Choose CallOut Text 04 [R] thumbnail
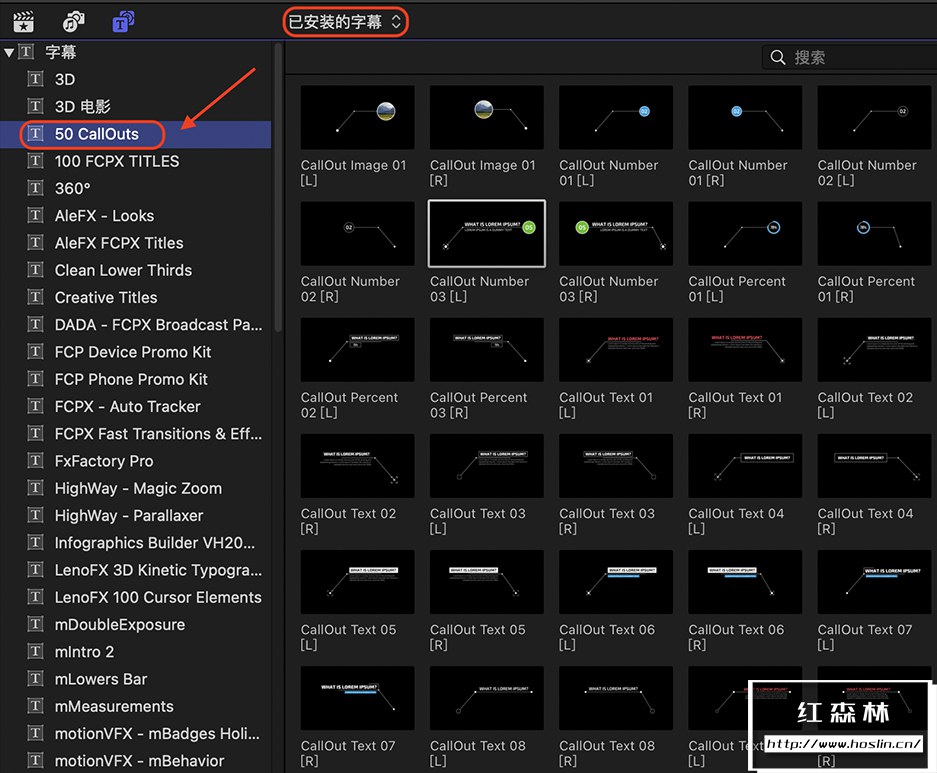Viewport: 937px width, 773px height. pos(874,465)
